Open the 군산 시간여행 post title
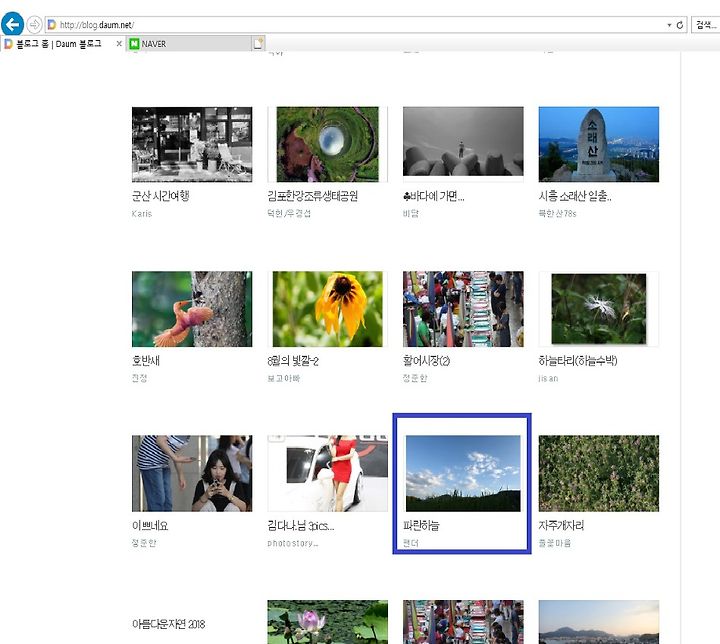The width and height of the screenshot is (720, 644). 160,196
